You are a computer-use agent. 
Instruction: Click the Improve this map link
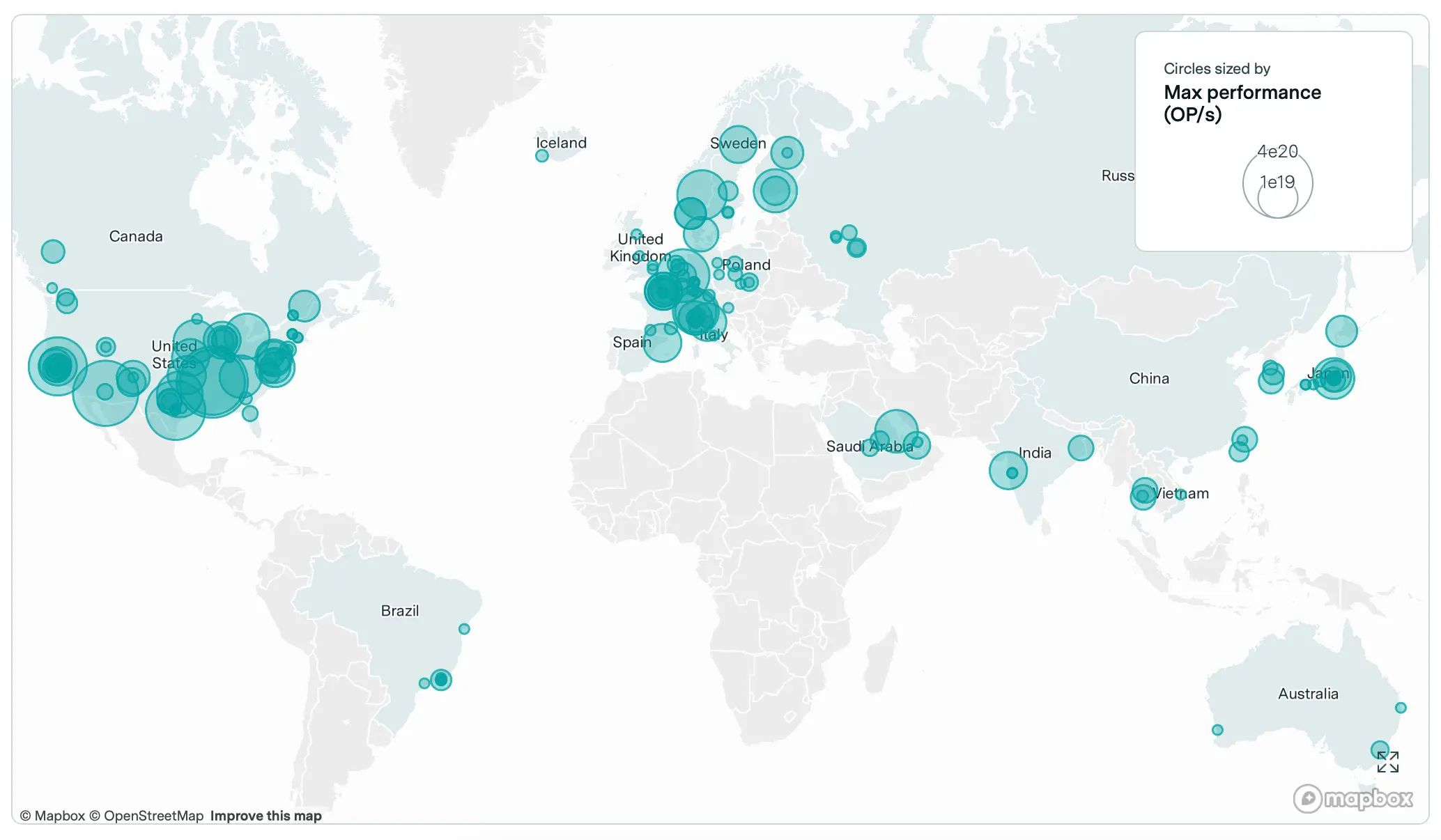pos(265,816)
